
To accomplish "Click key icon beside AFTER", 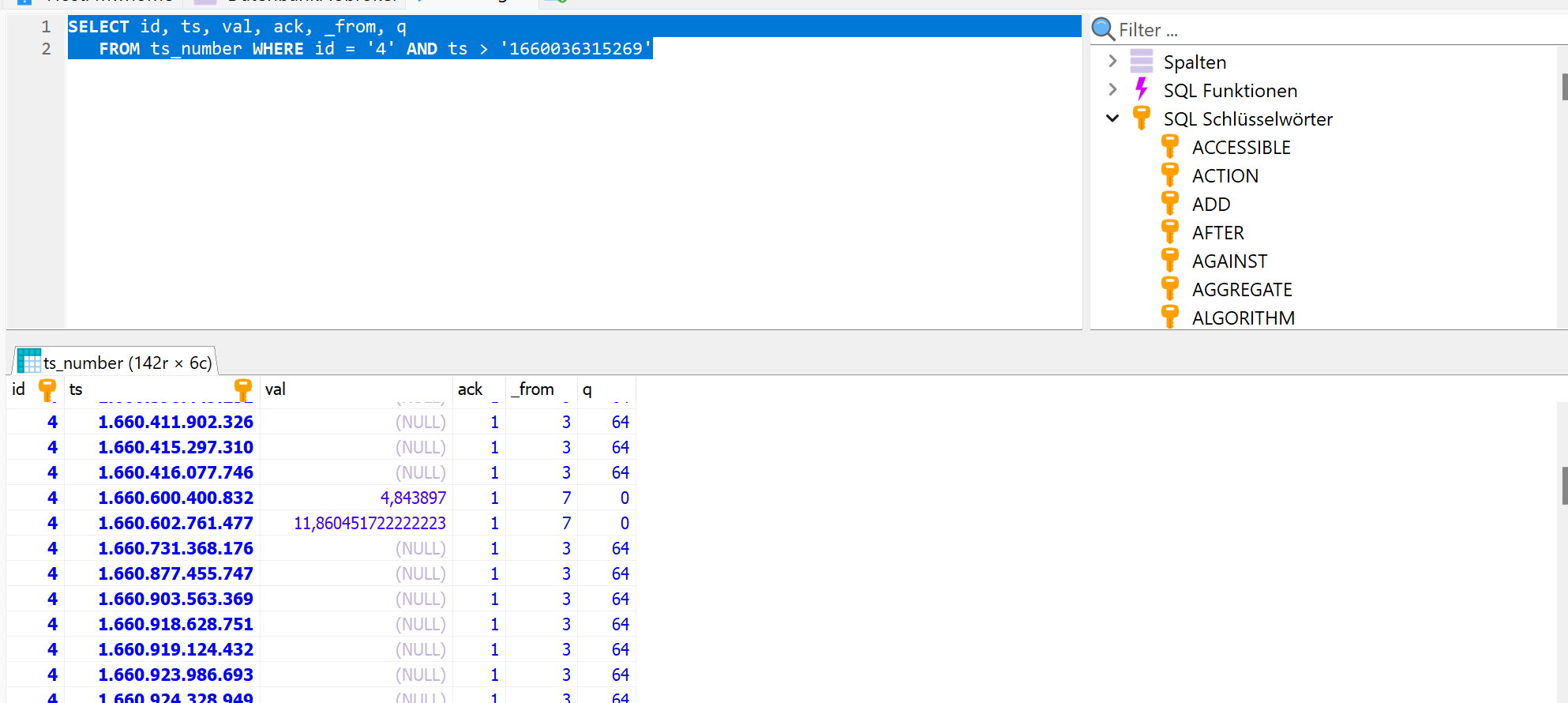I will click(1170, 231).
